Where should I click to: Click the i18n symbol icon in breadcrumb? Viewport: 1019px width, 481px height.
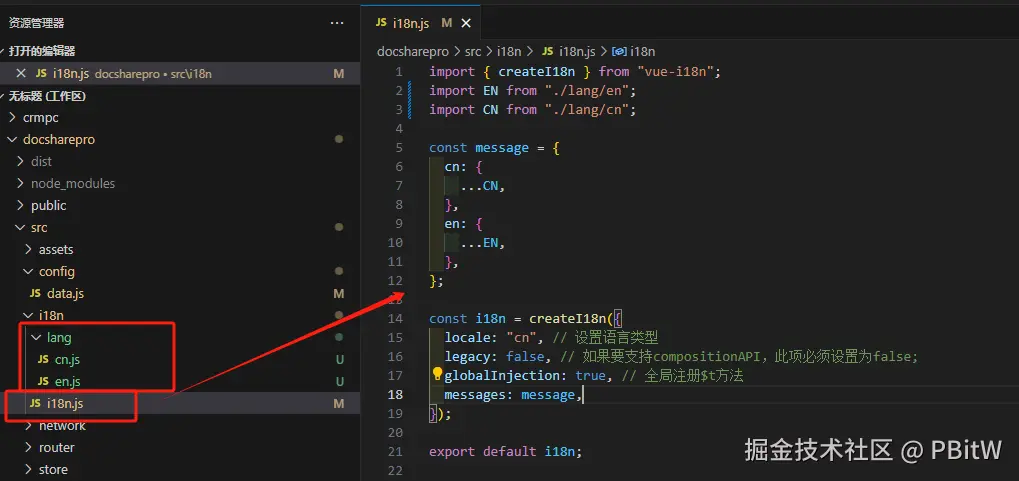618,51
